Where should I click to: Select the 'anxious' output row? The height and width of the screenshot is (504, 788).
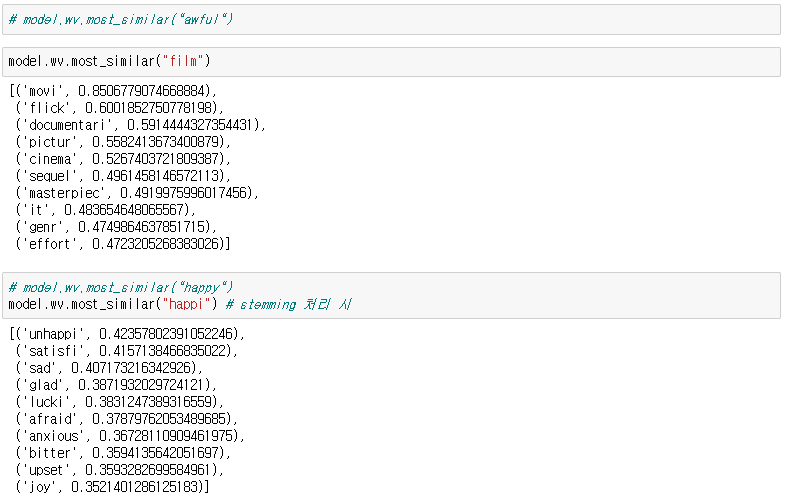point(130,436)
